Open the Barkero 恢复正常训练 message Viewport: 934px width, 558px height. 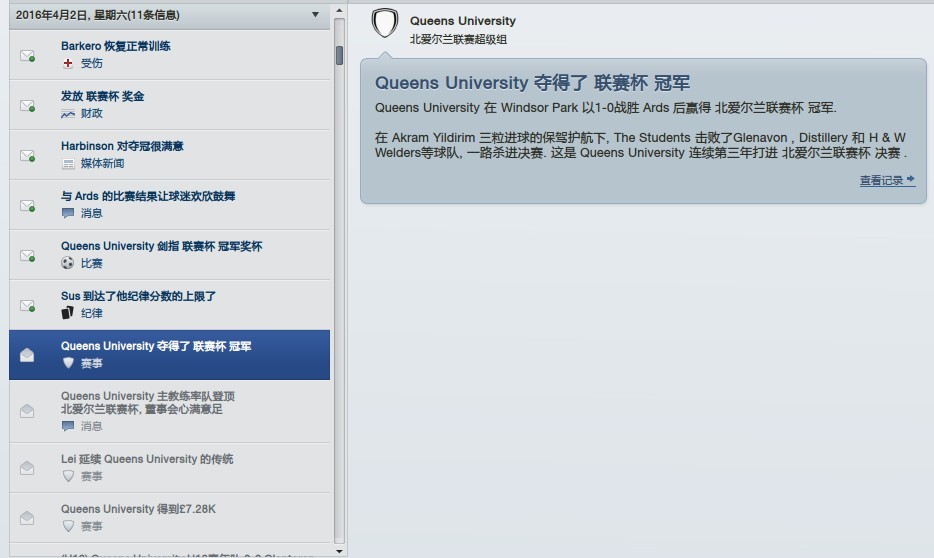pos(115,46)
